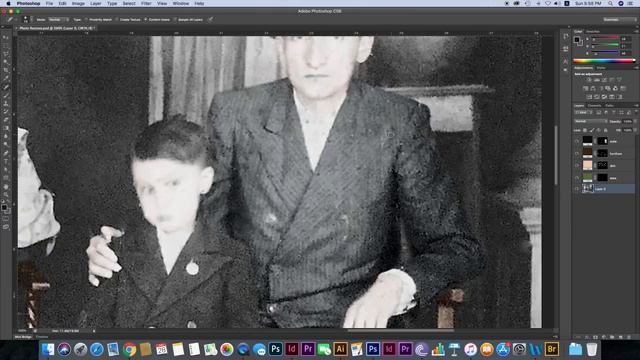Toggle visibility of Layer 0
Viewport: 640px width, 360px height.
pos(577,189)
